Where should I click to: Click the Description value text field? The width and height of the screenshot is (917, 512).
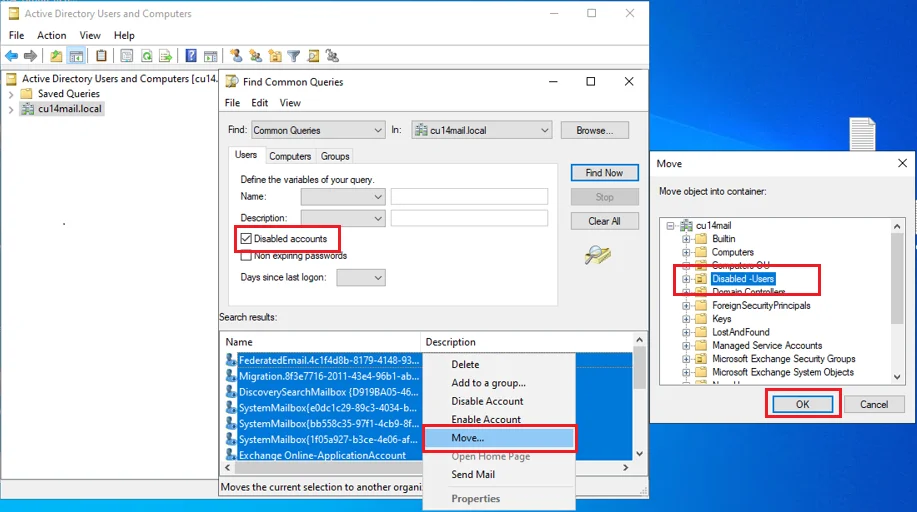click(470, 218)
